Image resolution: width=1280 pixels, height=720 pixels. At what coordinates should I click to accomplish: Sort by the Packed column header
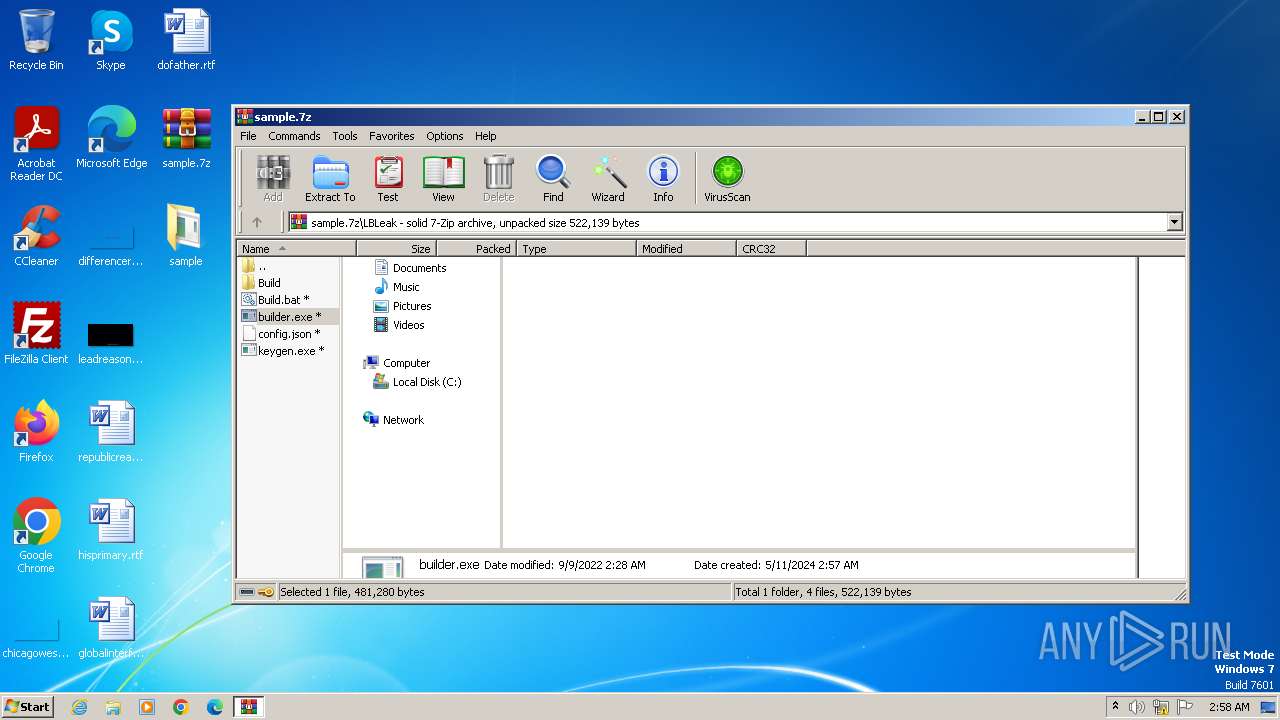[476, 249]
